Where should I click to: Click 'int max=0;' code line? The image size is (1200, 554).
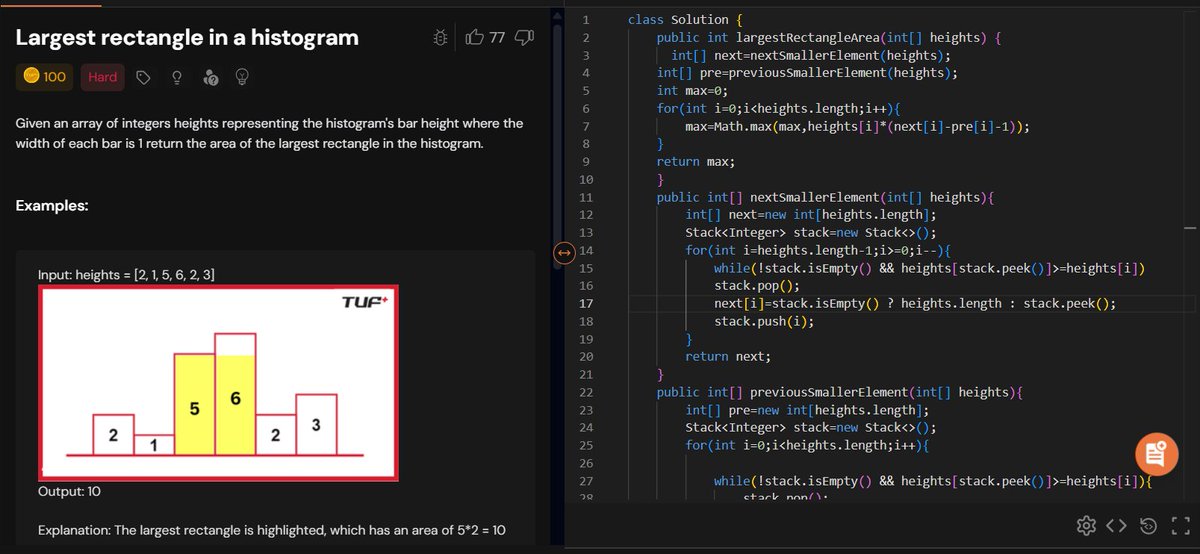click(x=692, y=90)
